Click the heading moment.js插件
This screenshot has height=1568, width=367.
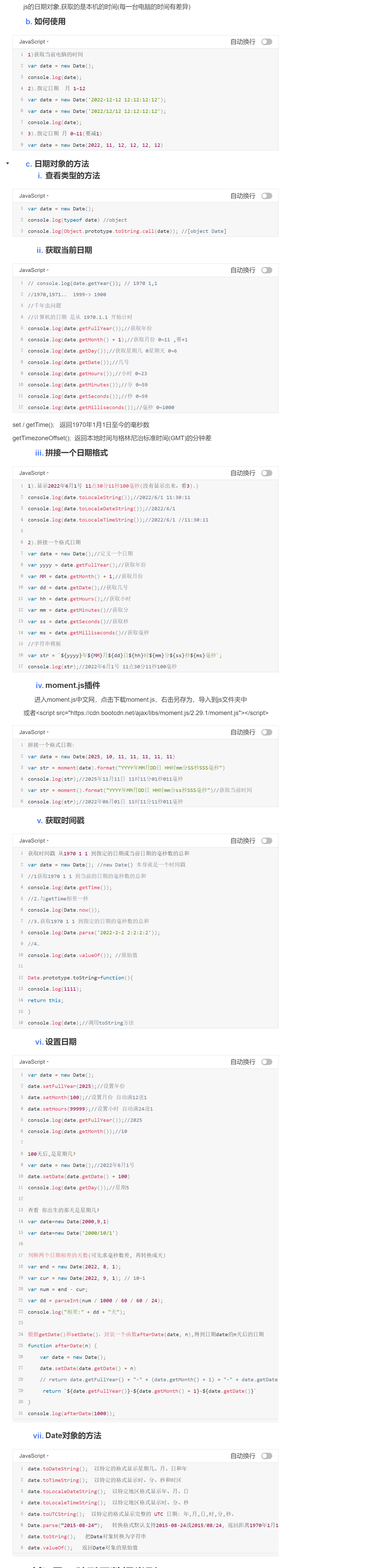(73, 685)
